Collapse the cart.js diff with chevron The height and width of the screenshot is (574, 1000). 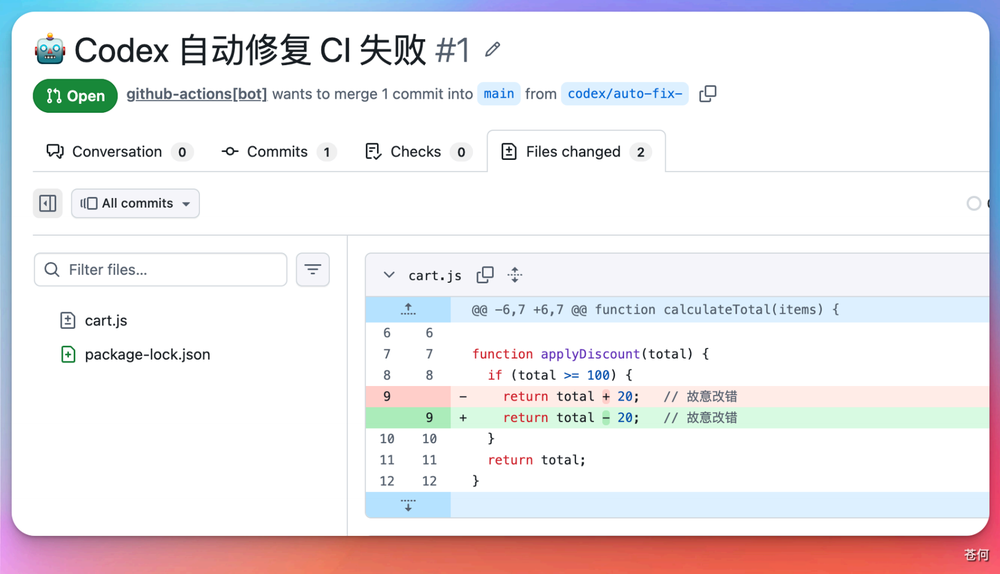(x=388, y=275)
